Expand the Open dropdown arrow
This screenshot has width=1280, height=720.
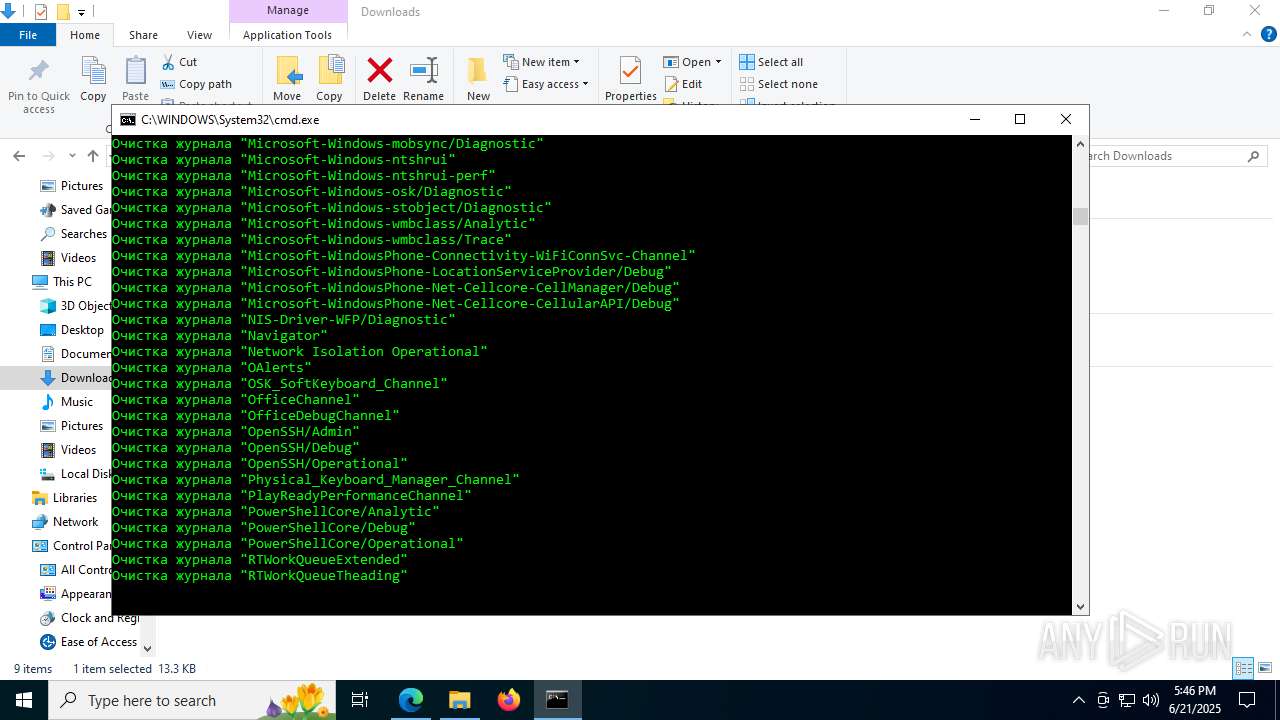click(x=718, y=62)
